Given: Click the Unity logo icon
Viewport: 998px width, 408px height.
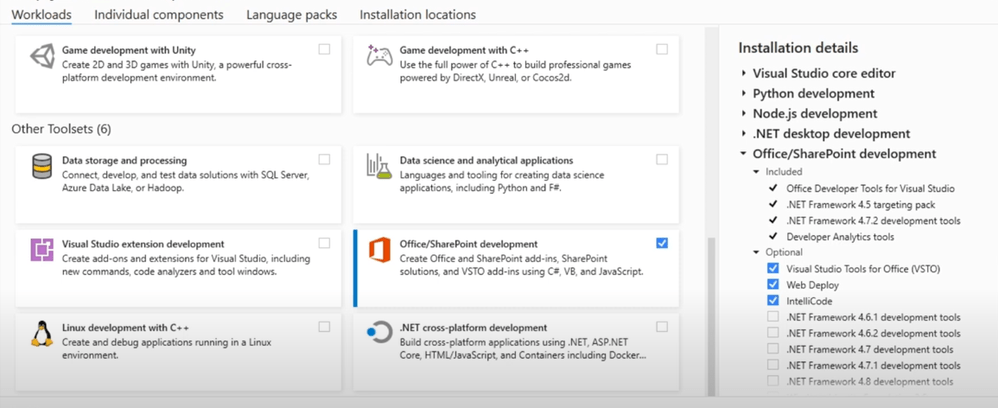Looking at the screenshot, I should coord(43,56).
